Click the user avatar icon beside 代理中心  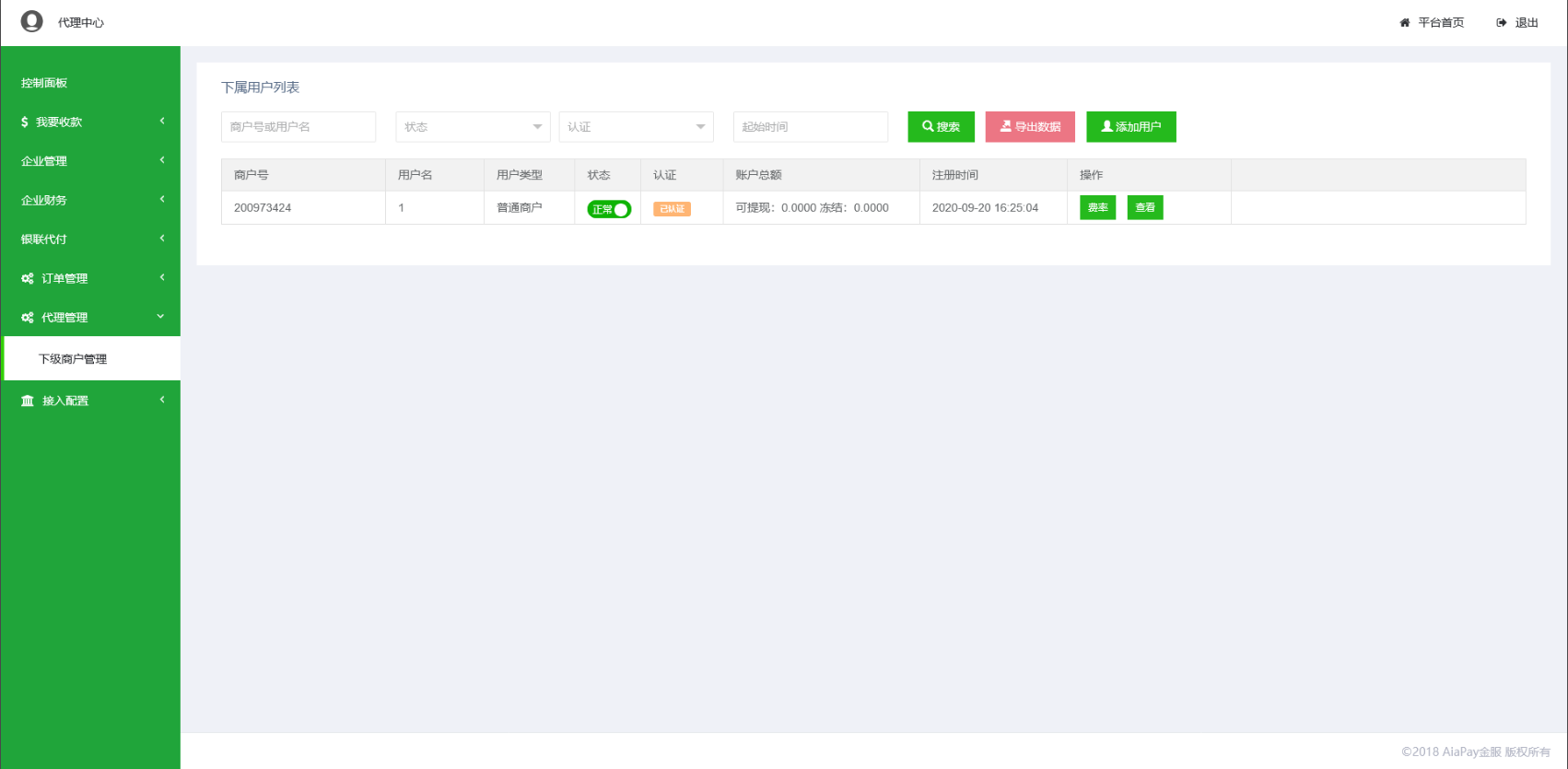pyautogui.click(x=32, y=21)
